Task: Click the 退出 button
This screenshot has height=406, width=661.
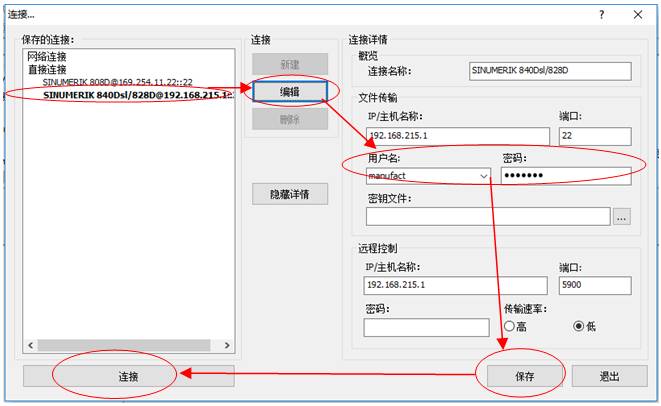Action: tap(610, 376)
